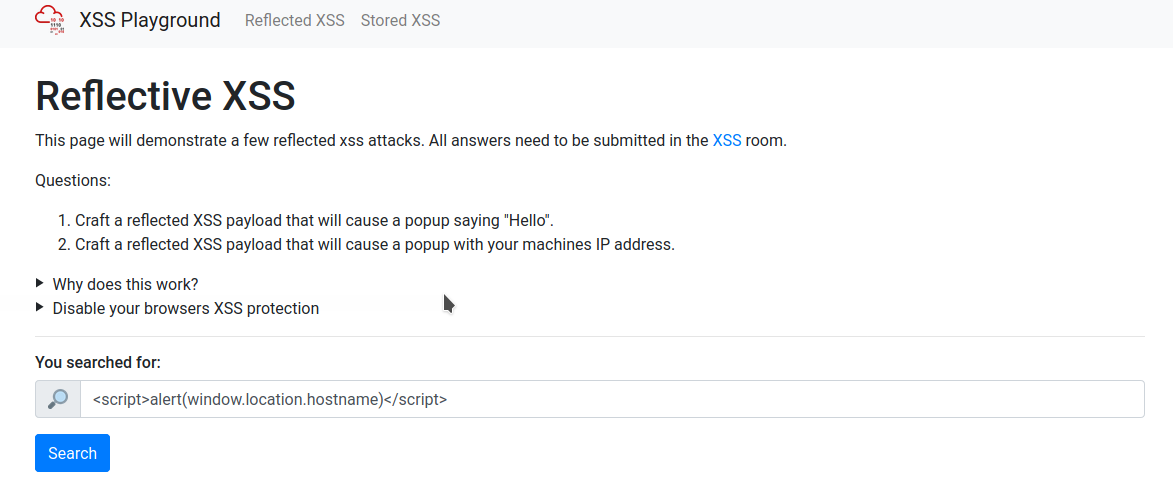Focus the search field containing the script payload
This screenshot has width=1173, height=479.
700,399
